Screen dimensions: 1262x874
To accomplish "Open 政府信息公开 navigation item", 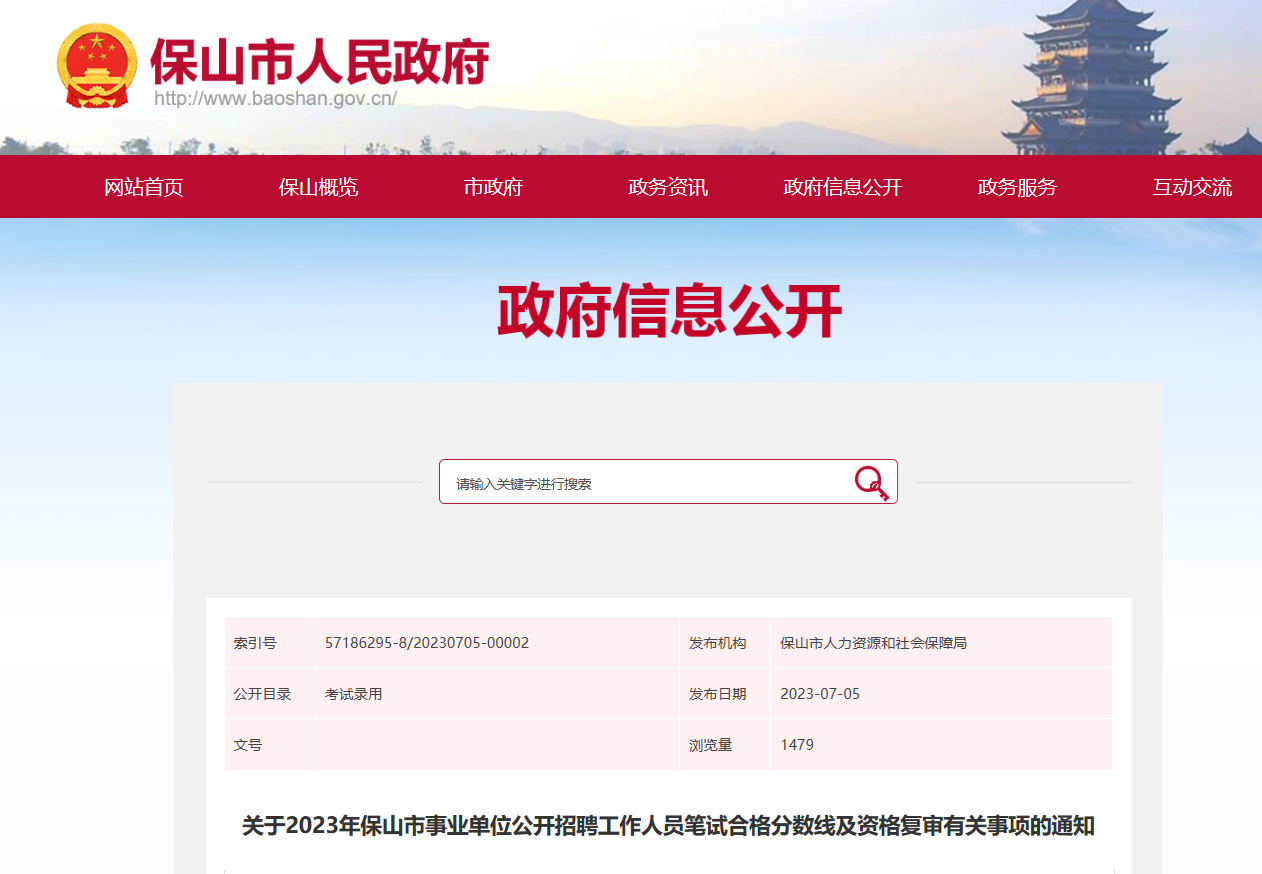I will (843, 187).
